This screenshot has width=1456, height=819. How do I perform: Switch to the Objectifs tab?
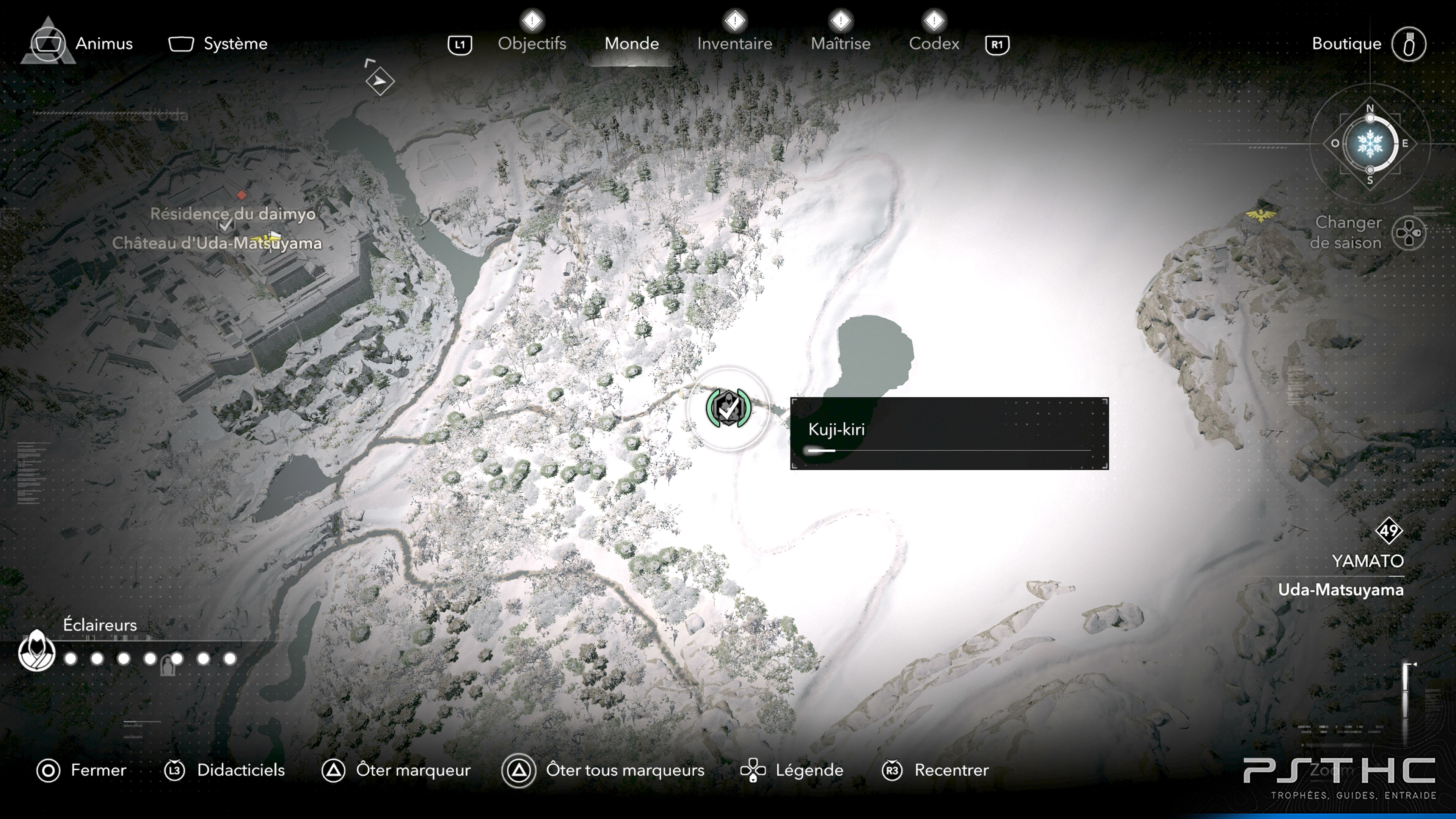coord(532,44)
